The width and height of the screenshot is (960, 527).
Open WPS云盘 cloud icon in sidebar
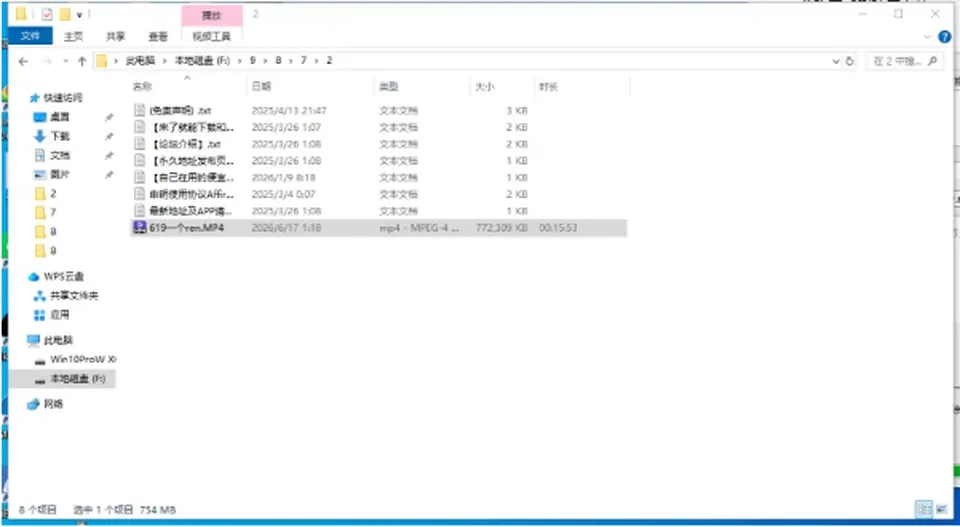[34, 277]
